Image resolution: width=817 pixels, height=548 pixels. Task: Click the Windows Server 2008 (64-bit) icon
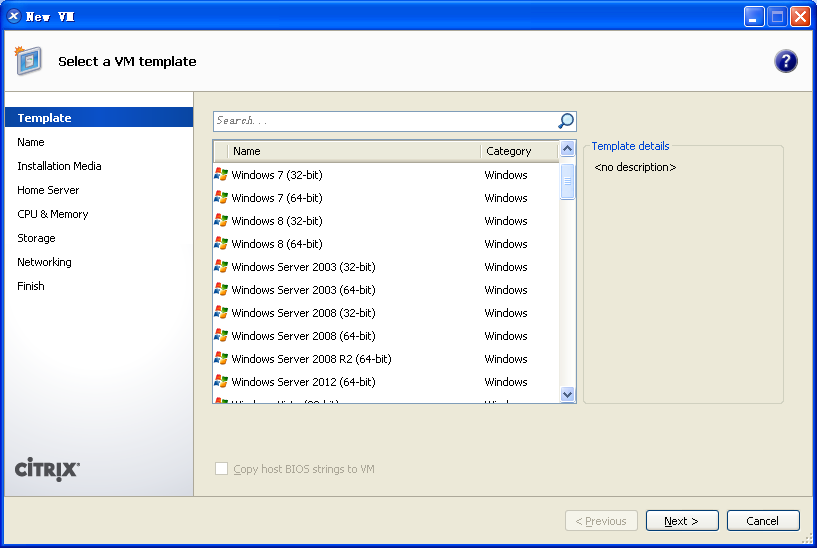[x=221, y=335]
